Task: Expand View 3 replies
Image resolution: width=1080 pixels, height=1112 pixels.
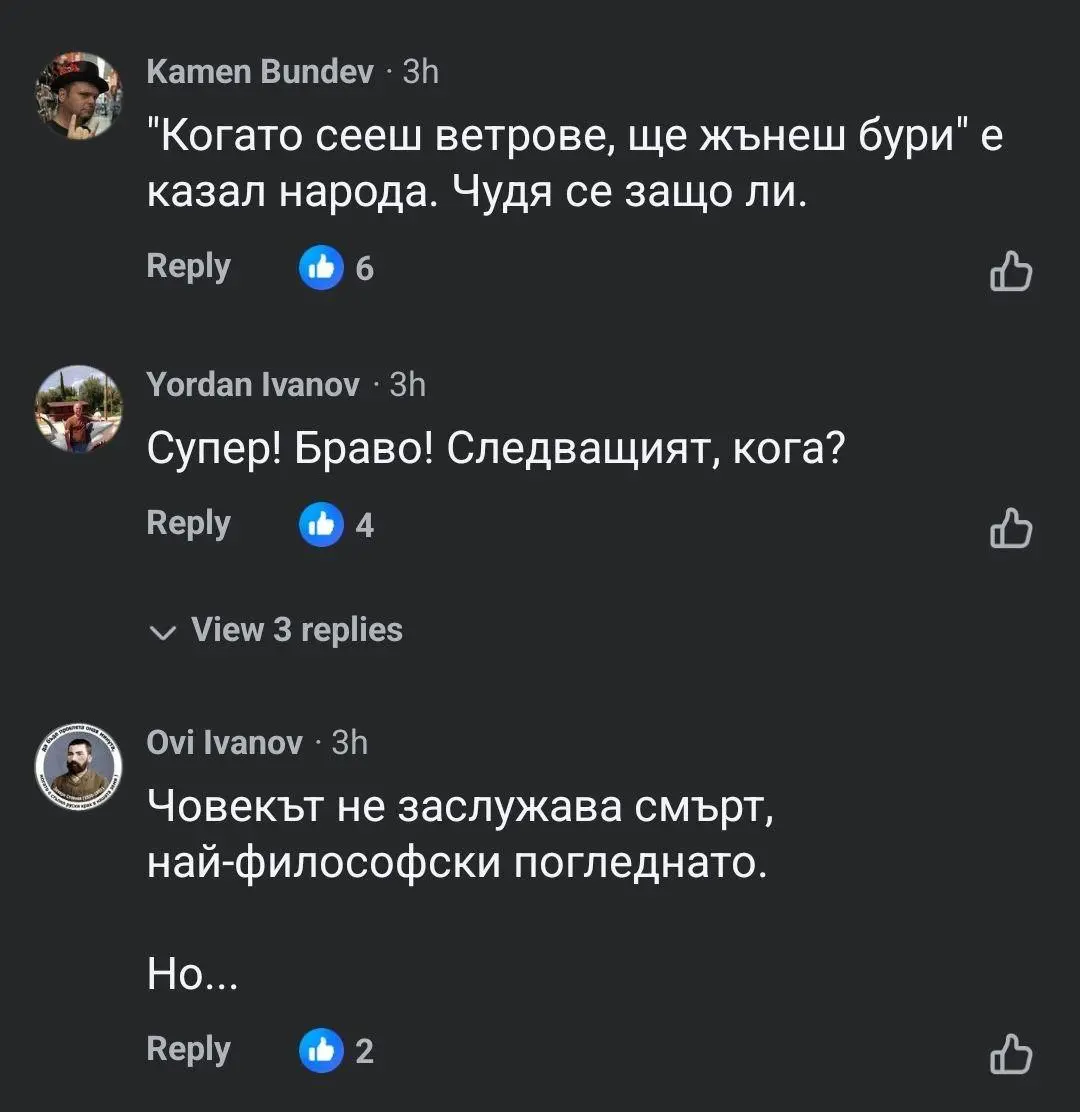Action: [x=296, y=630]
